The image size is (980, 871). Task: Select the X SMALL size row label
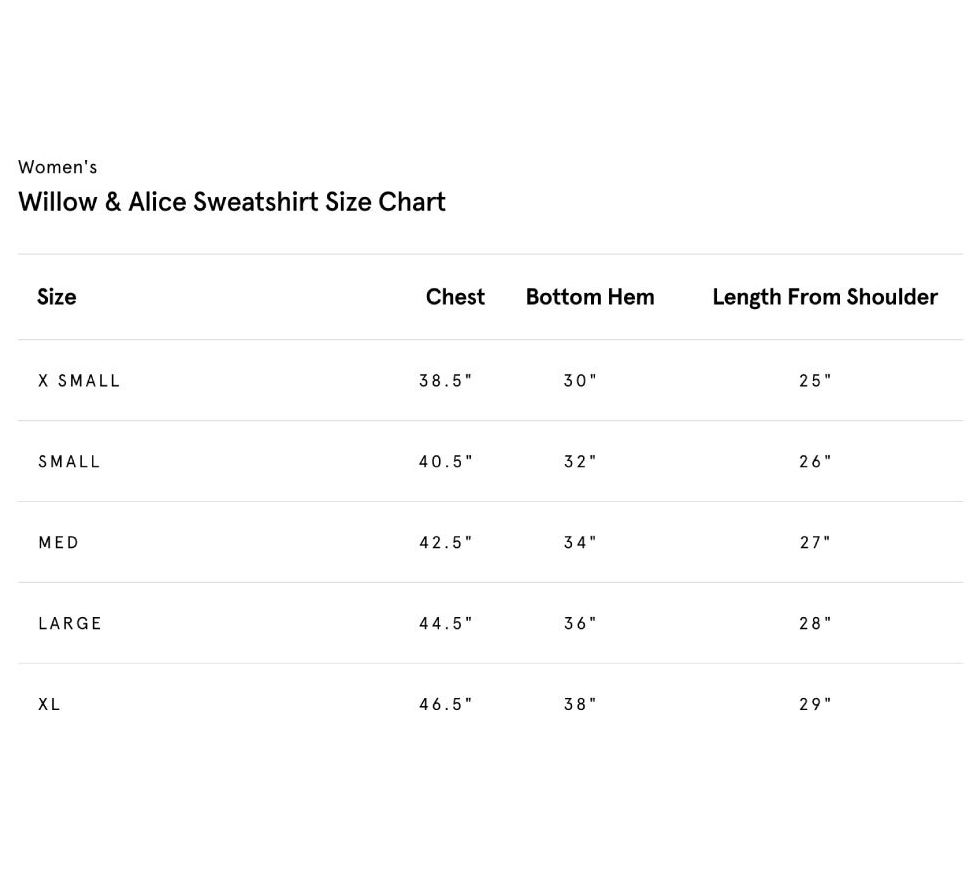click(79, 381)
